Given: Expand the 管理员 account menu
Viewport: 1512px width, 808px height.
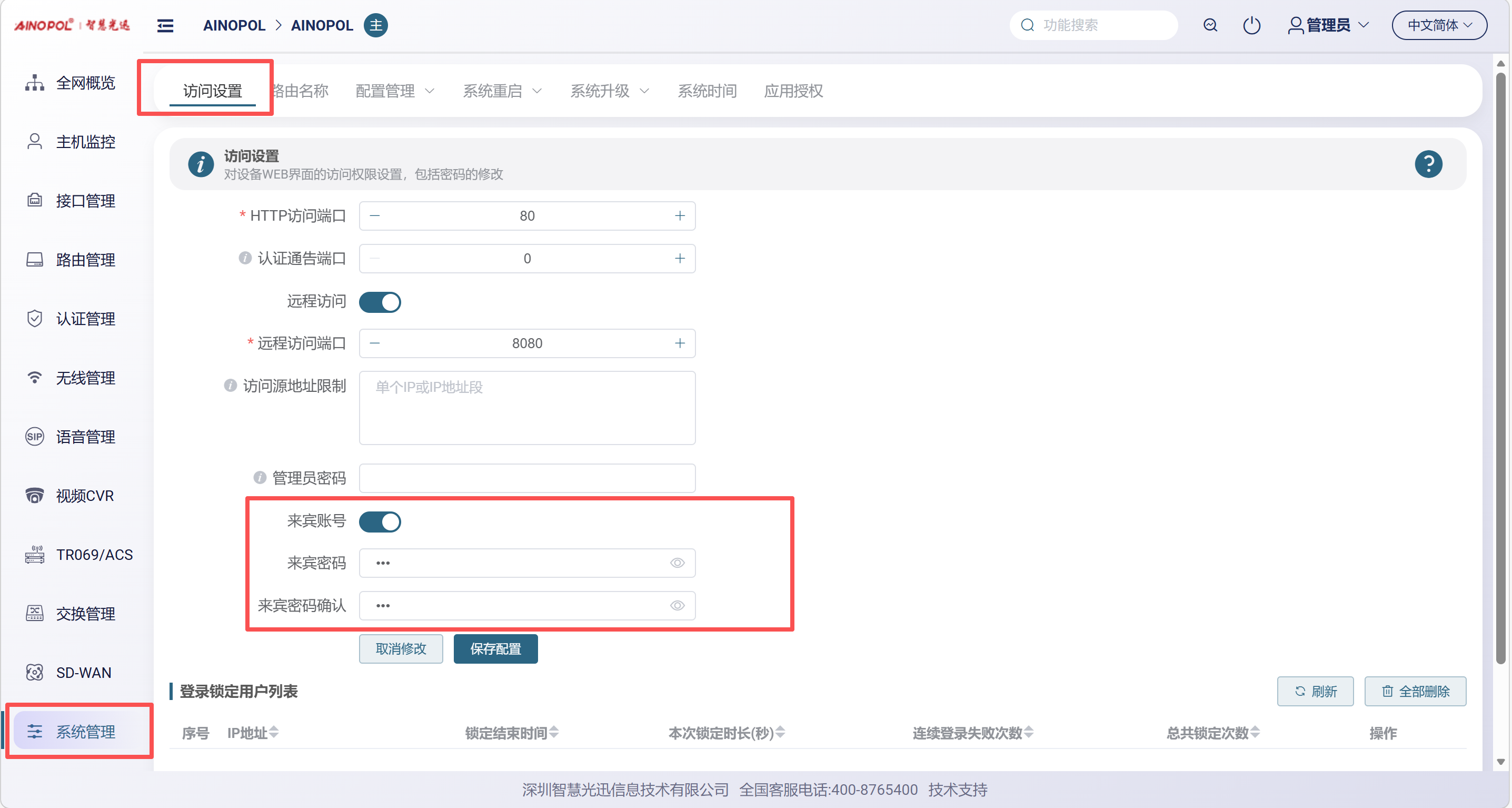Looking at the screenshot, I should coord(1328,25).
